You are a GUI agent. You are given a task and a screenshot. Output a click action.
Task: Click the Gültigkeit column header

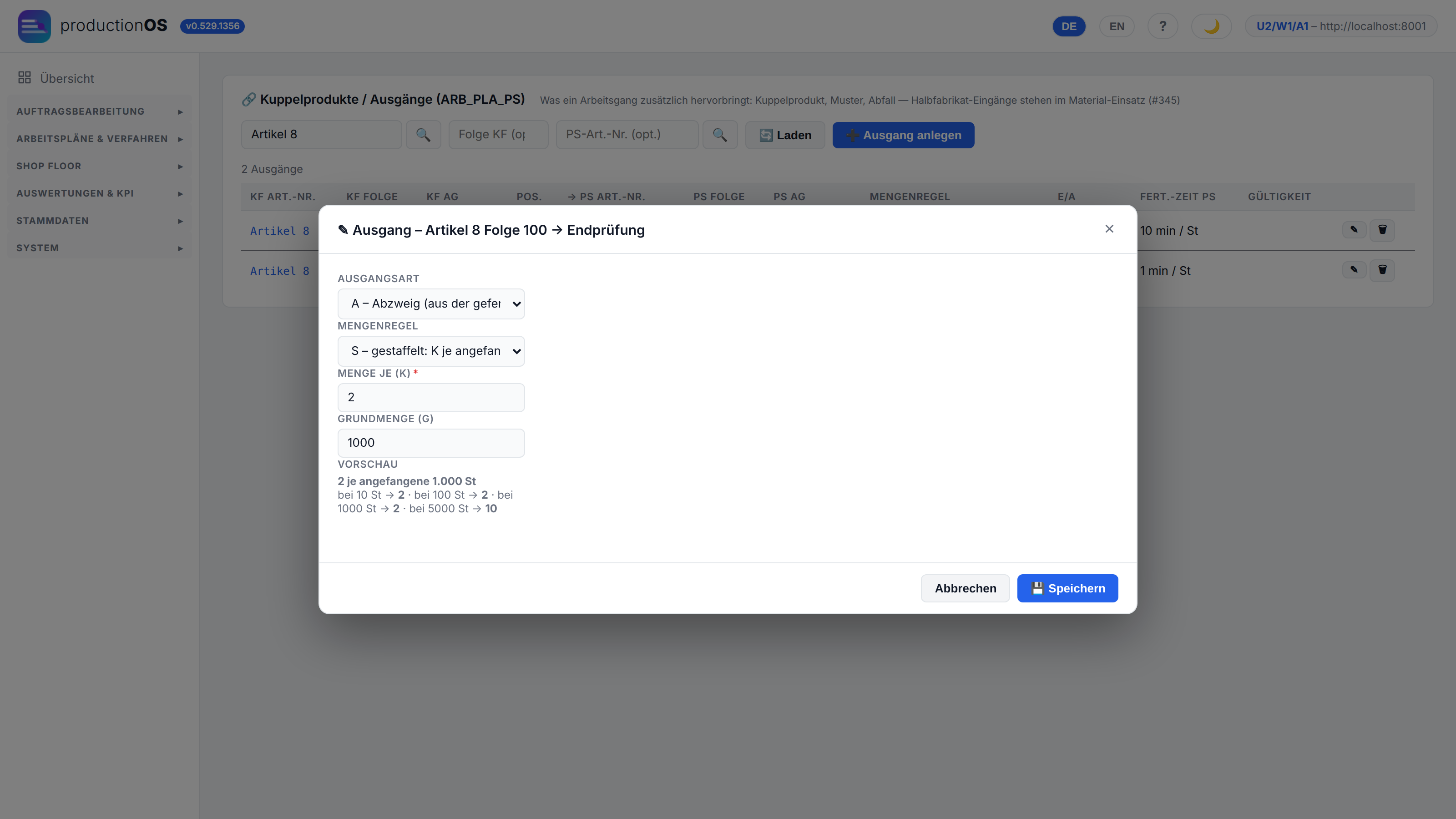point(1279,197)
